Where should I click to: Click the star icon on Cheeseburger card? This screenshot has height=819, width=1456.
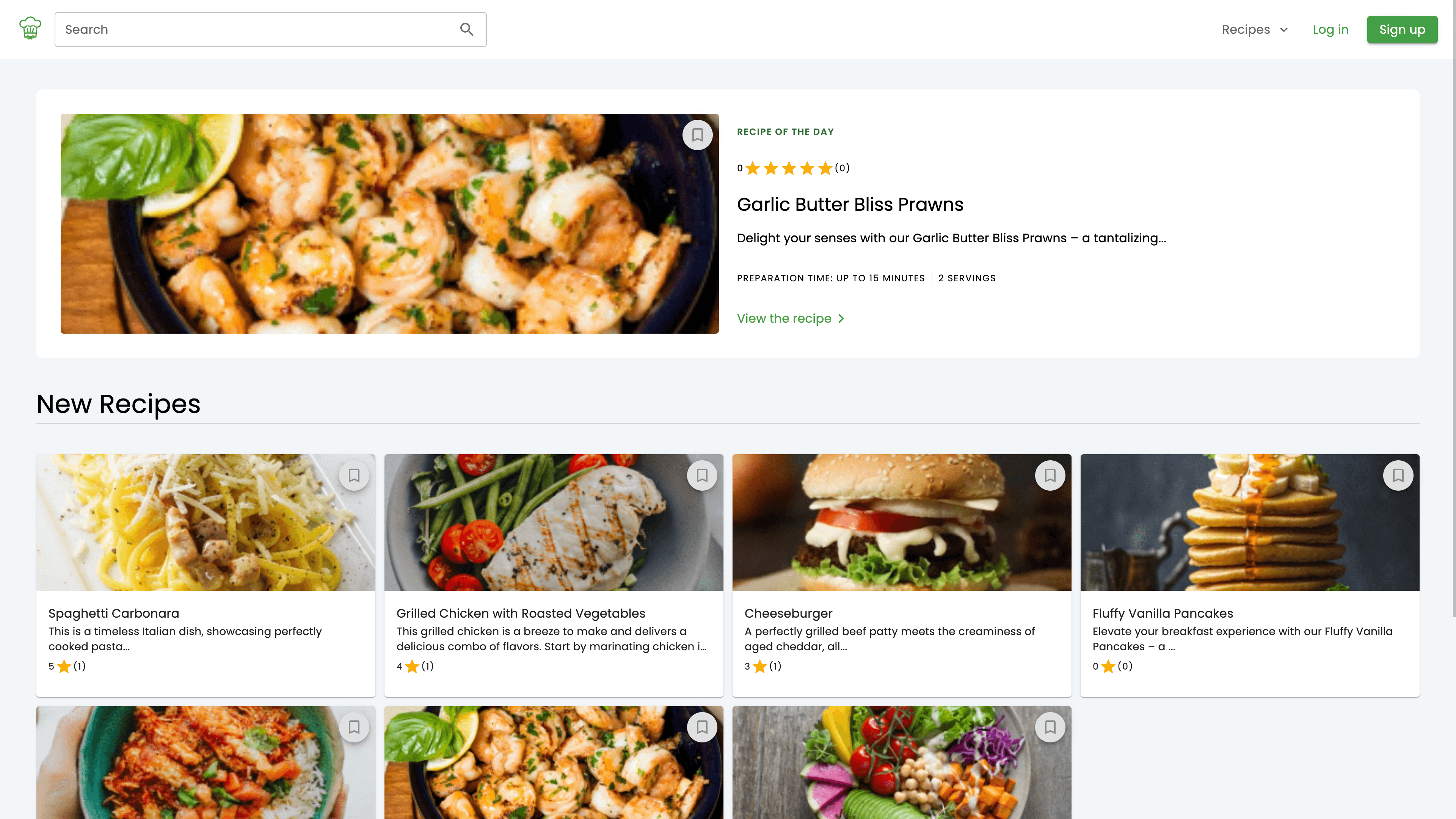click(x=760, y=667)
